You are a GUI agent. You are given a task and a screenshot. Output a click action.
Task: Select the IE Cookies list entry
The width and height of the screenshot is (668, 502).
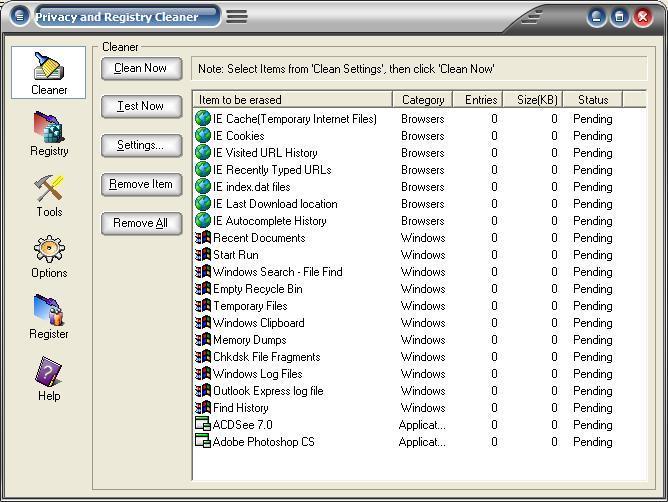click(x=238, y=136)
